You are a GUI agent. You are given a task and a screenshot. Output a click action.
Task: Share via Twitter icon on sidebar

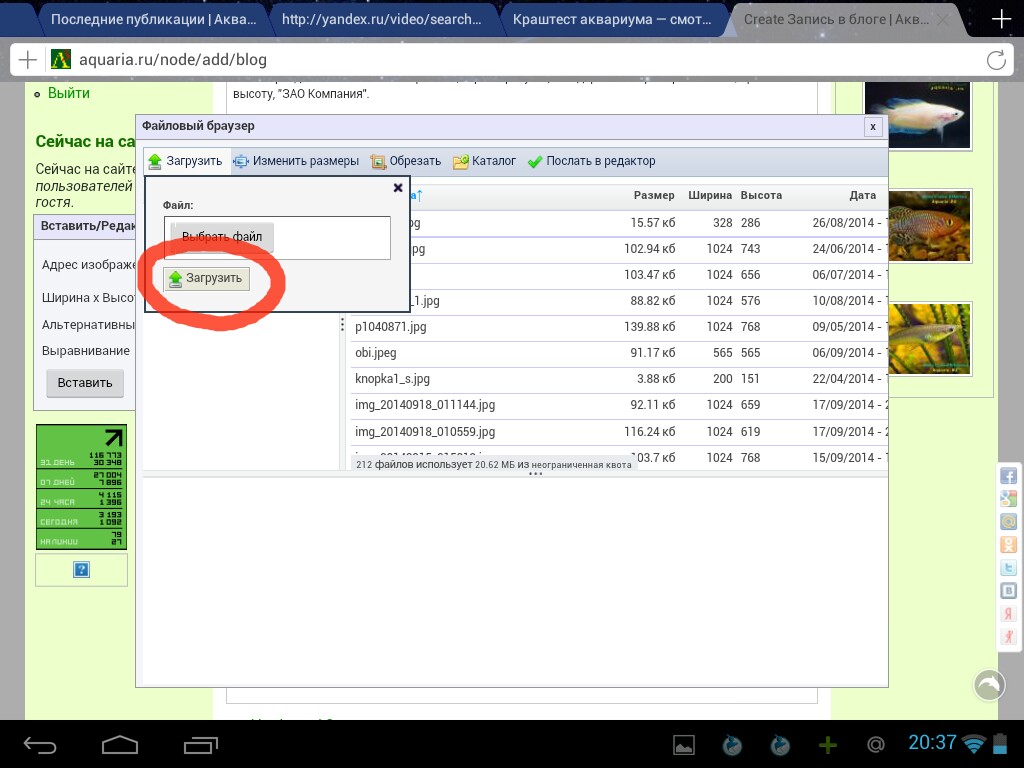tap(1008, 568)
